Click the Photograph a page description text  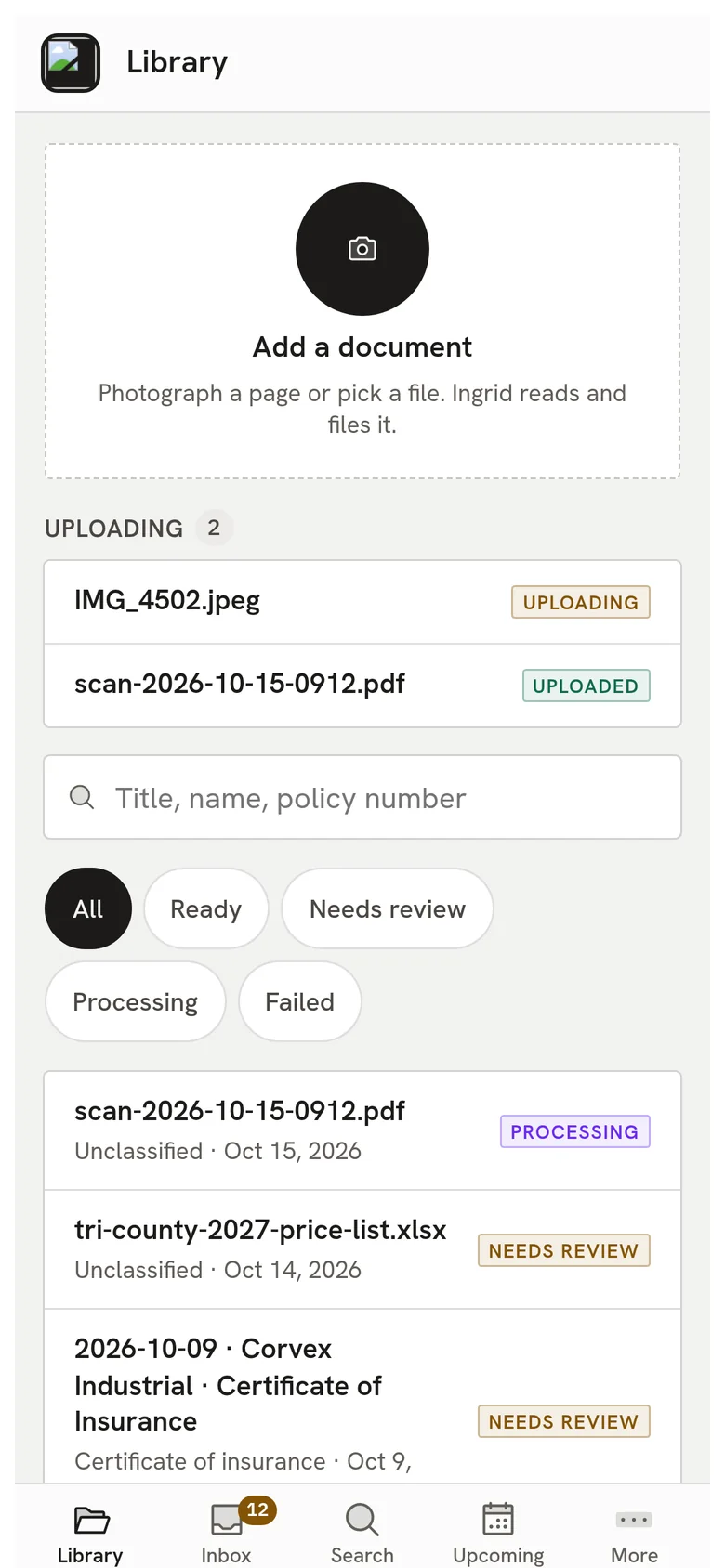pyautogui.click(x=362, y=409)
